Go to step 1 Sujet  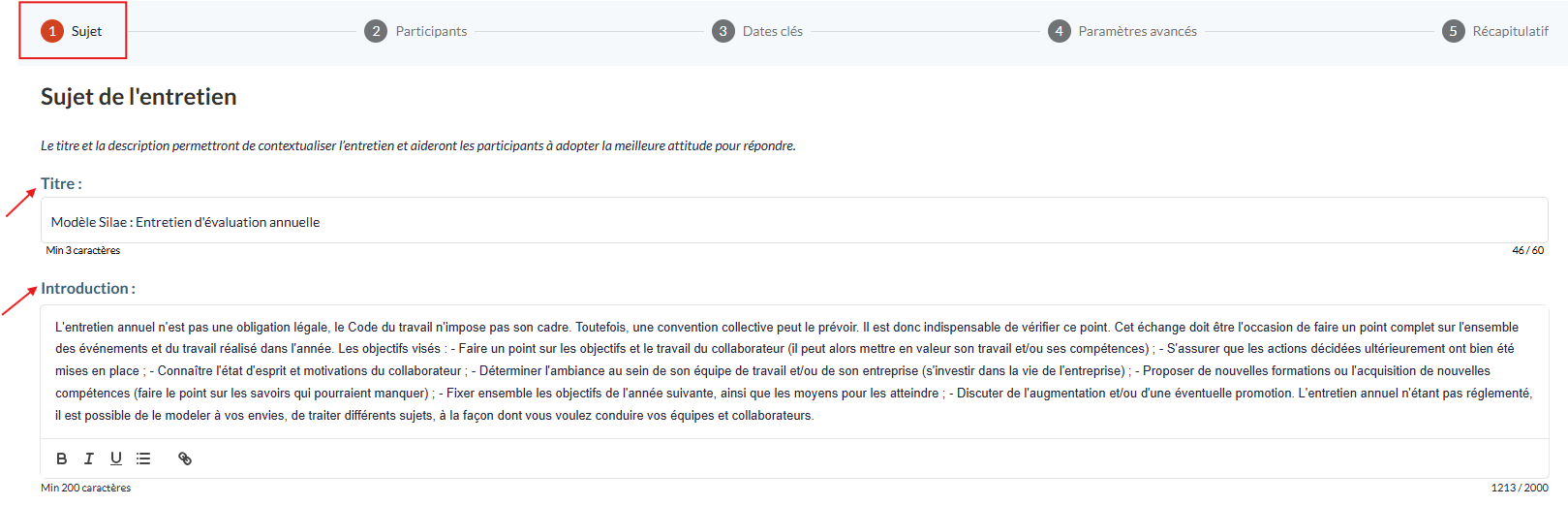pos(72,31)
